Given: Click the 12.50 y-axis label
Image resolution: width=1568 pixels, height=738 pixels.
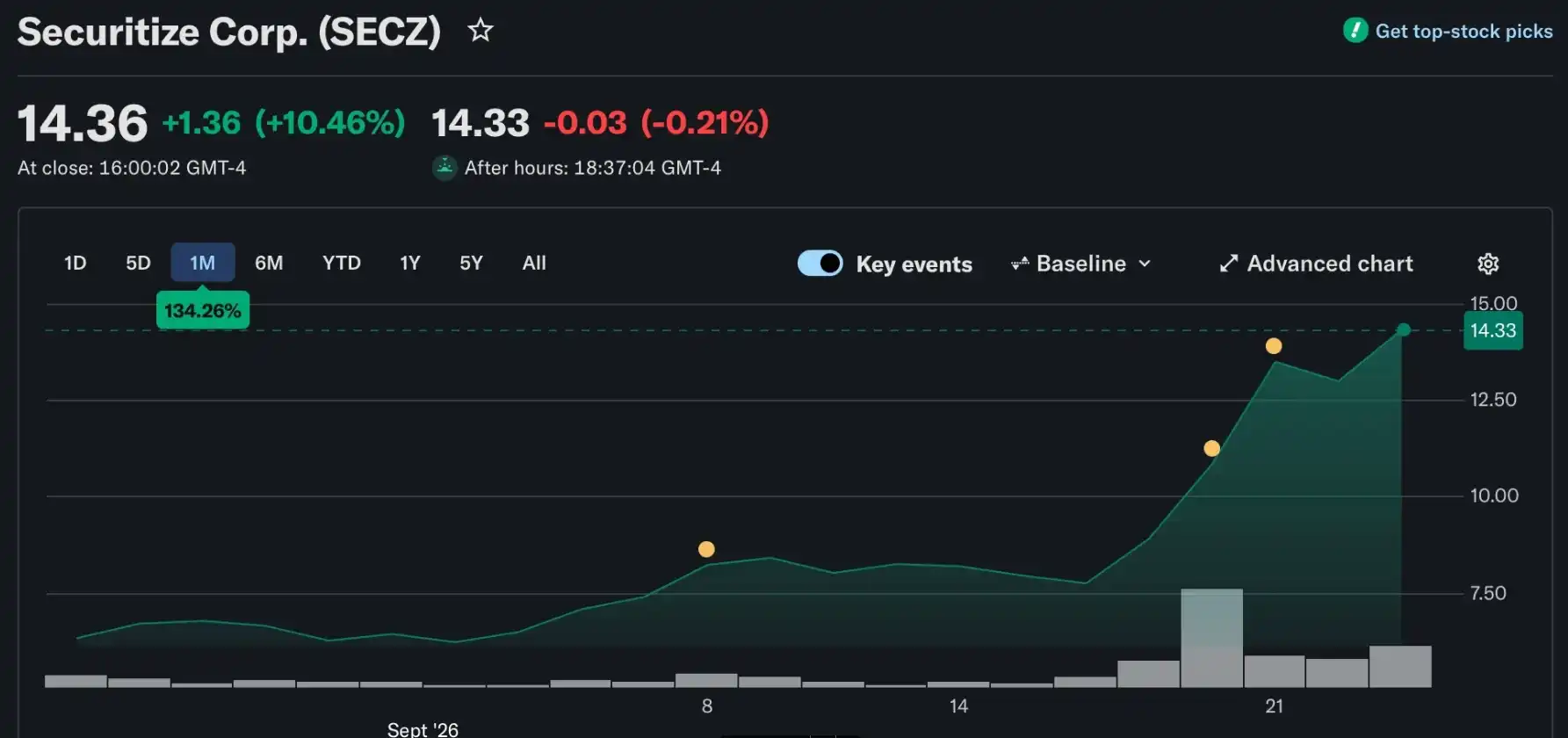Looking at the screenshot, I should click(x=1493, y=400).
